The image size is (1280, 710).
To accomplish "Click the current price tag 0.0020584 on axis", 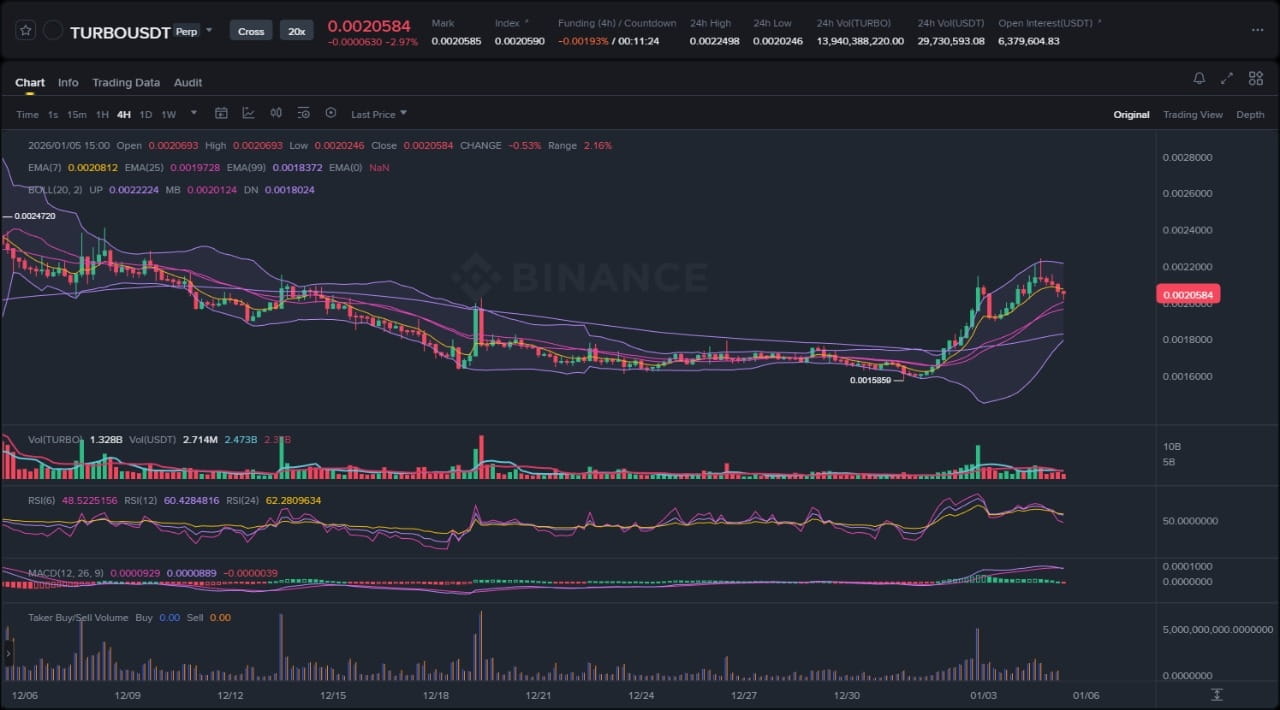I will [x=1188, y=294].
